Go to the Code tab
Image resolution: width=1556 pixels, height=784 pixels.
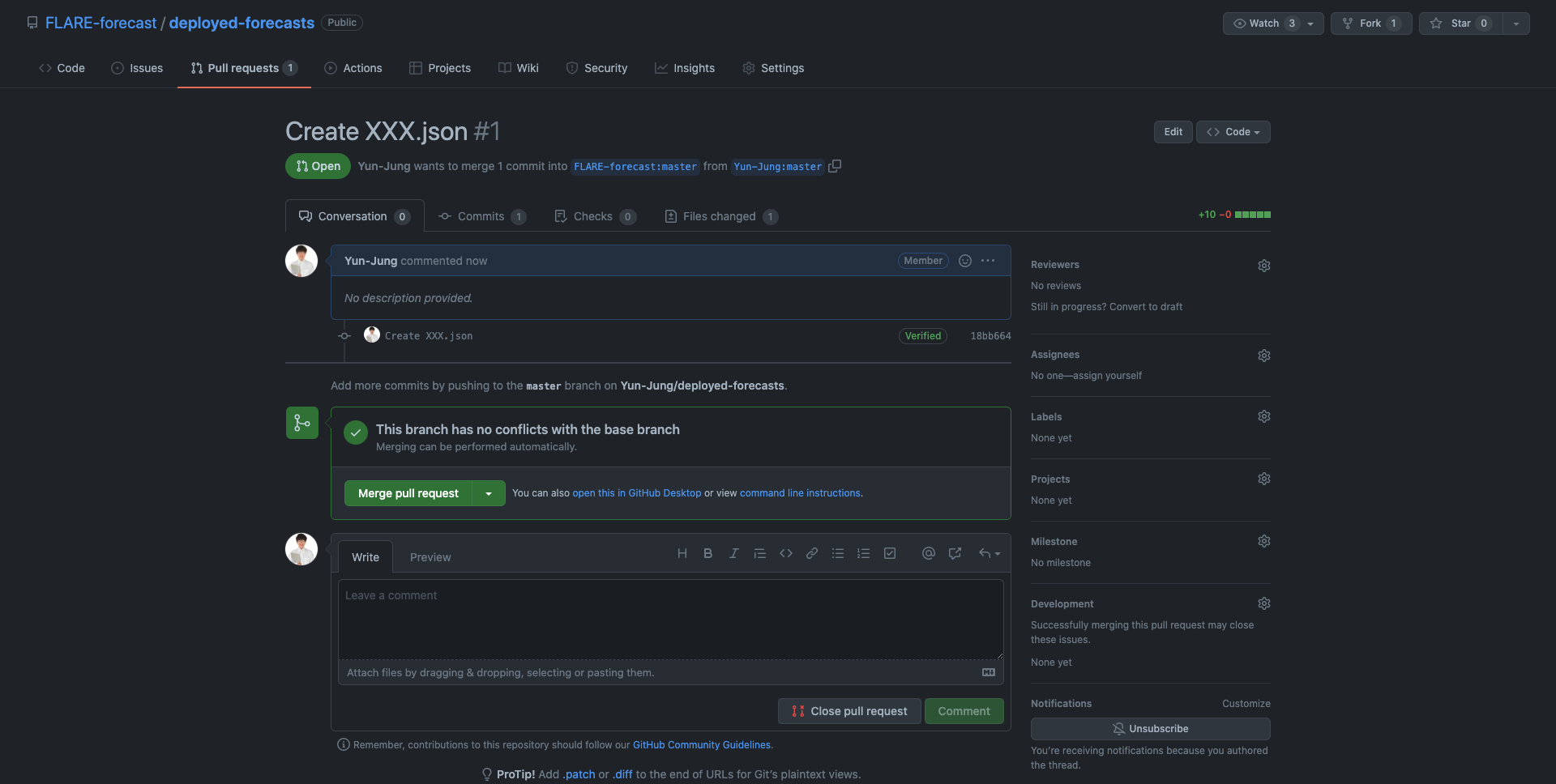click(62, 68)
